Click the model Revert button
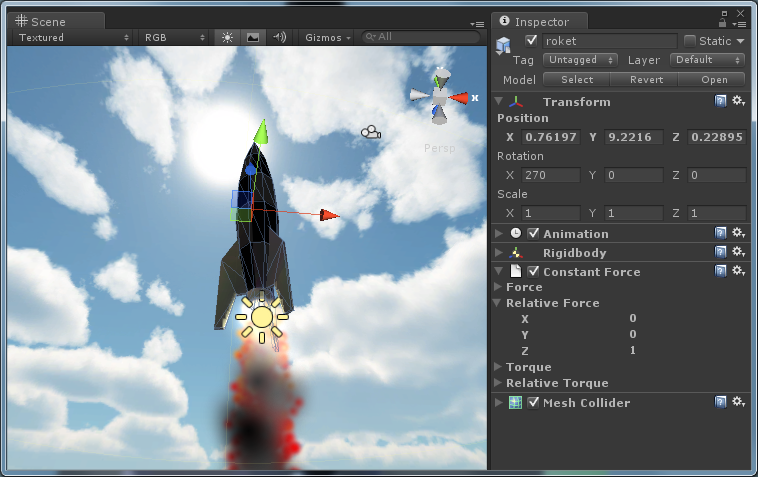Image resolution: width=758 pixels, height=477 pixels. (646, 79)
